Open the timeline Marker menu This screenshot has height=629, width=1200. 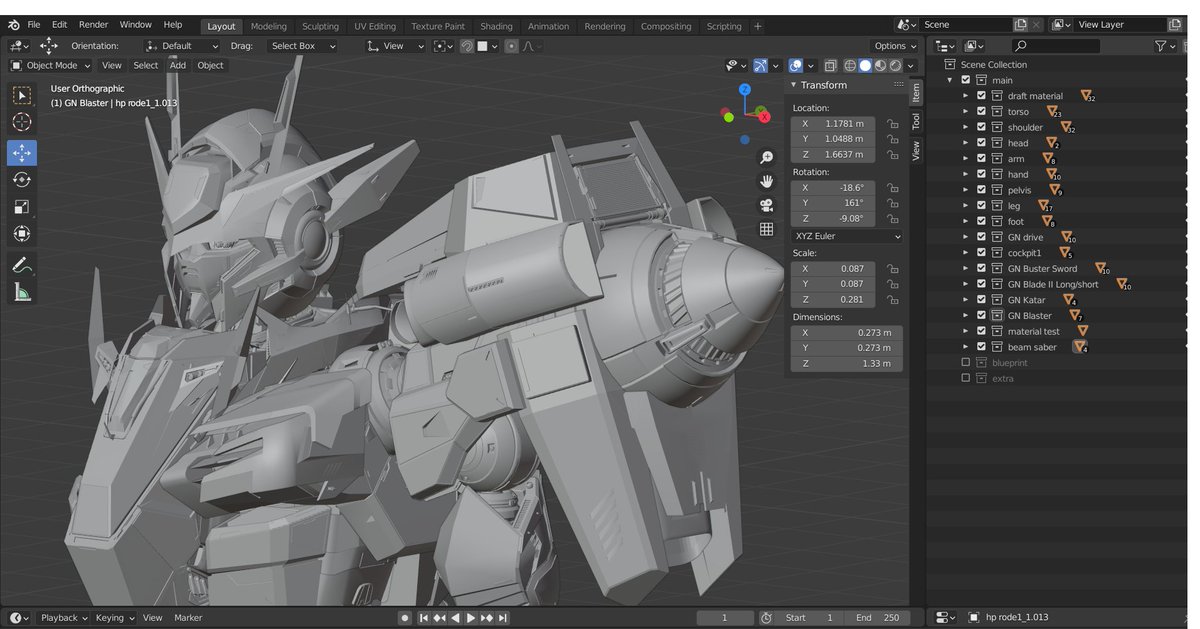[188, 618]
